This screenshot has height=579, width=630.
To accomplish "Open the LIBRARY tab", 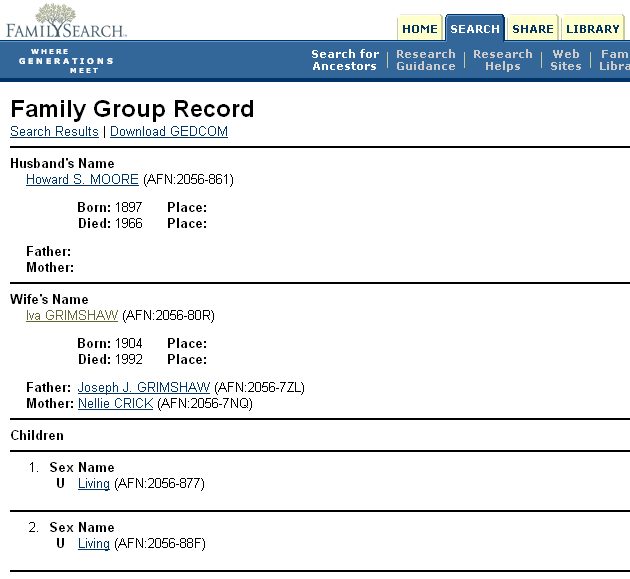I will pos(592,29).
